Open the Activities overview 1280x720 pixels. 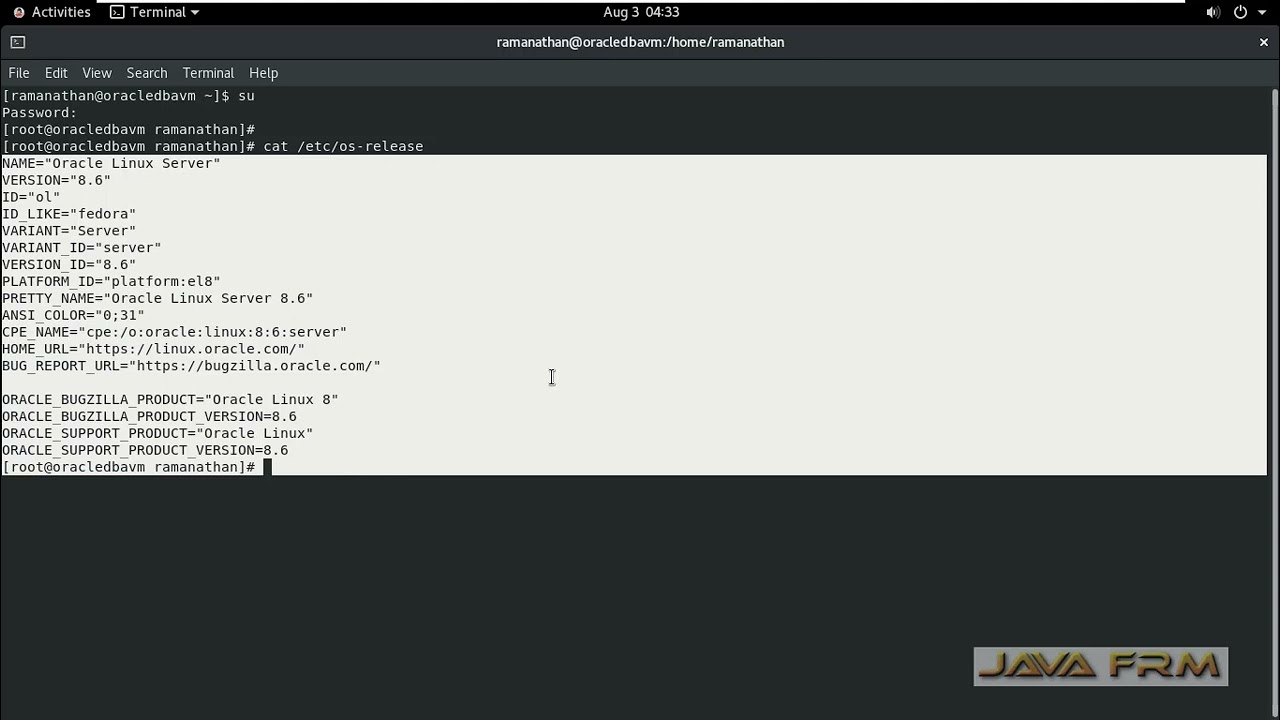click(x=52, y=12)
